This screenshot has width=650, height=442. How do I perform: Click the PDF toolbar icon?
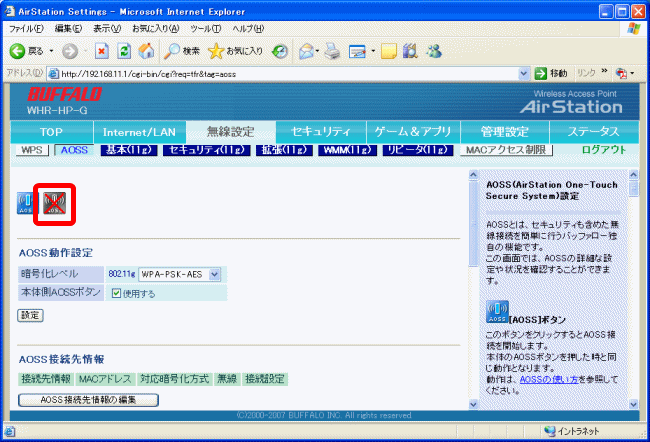[x=621, y=74]
